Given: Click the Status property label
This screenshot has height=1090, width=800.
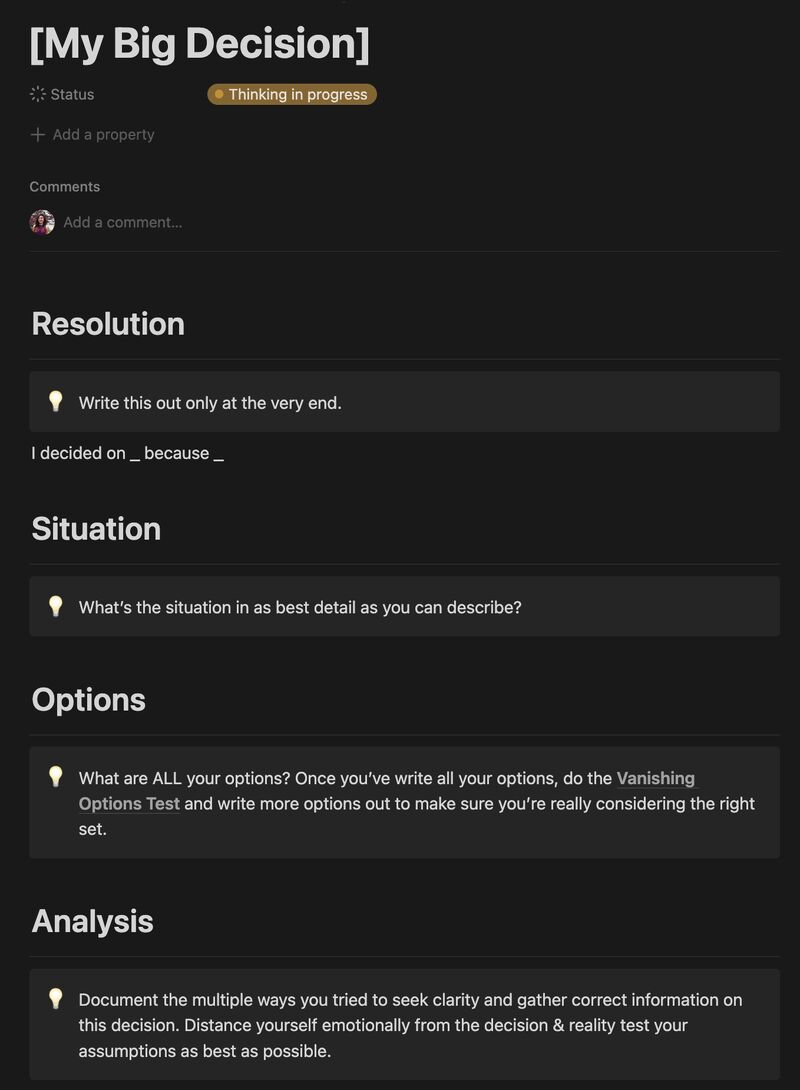Looking at the screenshot, I should 72,94.
